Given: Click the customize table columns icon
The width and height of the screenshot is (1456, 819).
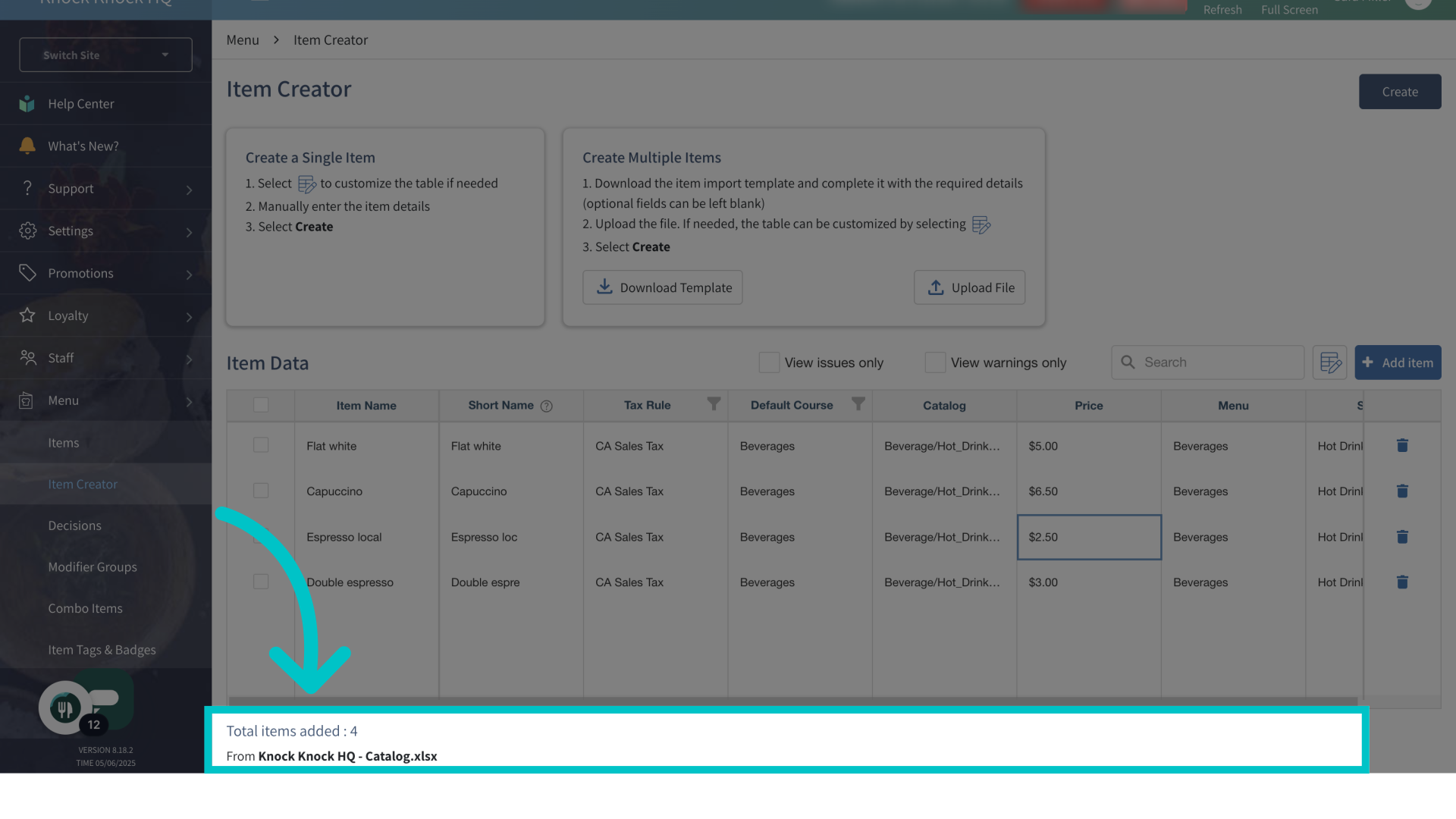Looking at the screenshot, I should coord(1329,362).
